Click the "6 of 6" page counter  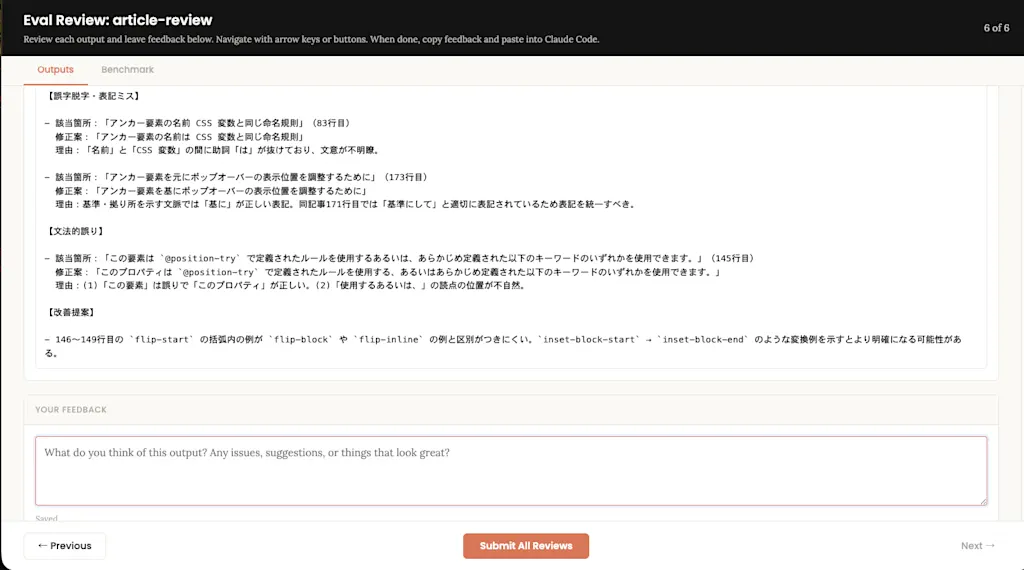(x=996, y=28)
